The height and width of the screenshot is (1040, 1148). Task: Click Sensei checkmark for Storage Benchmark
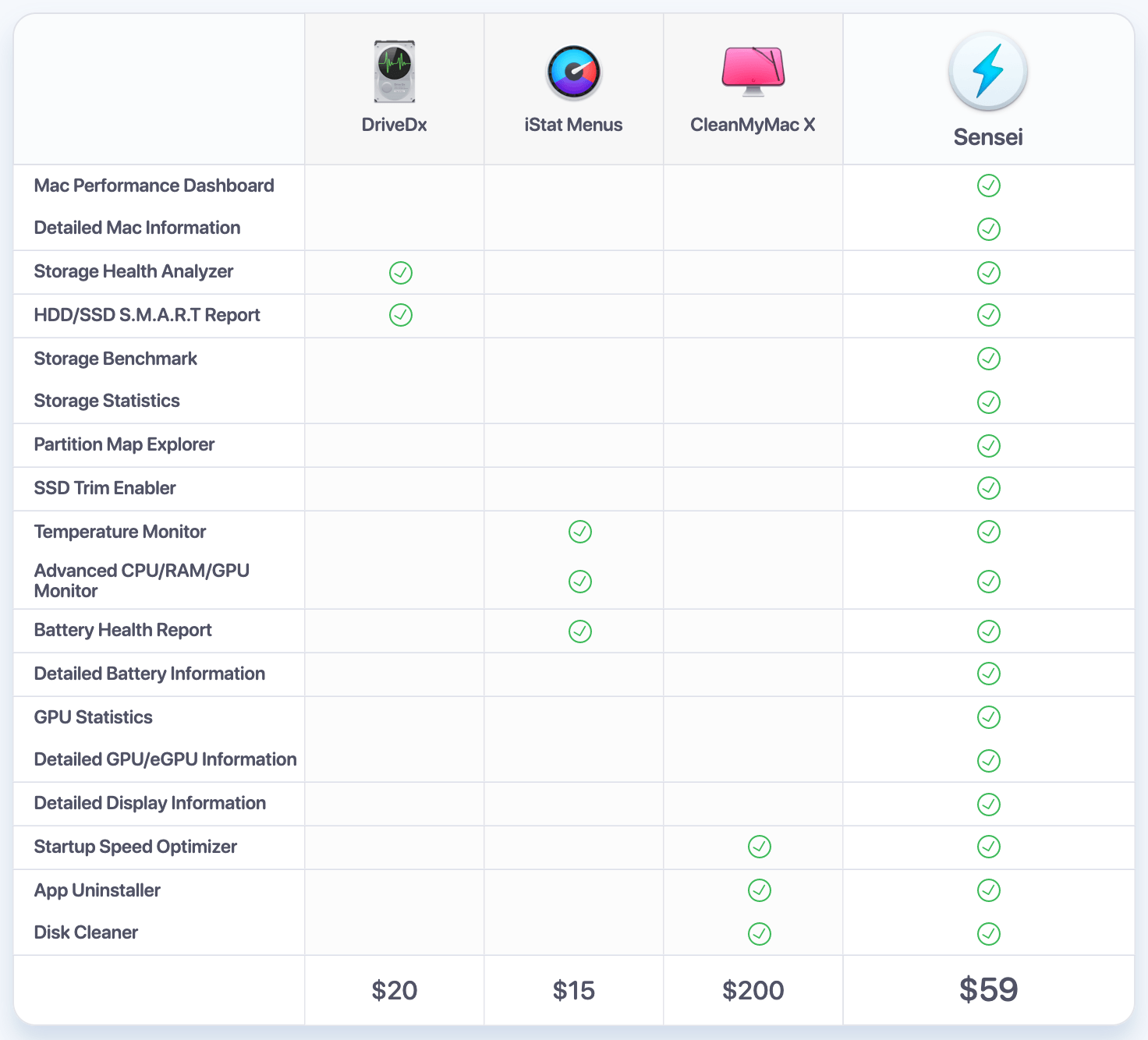(x=989, y=359)
